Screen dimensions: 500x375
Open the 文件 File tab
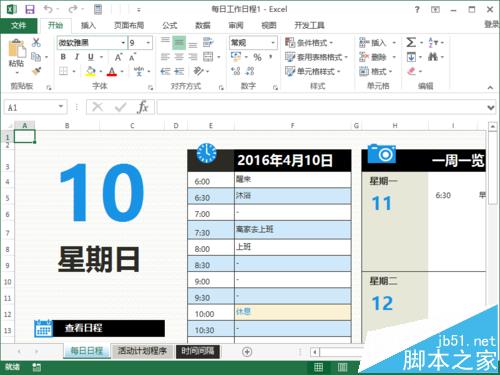point(19,25)
